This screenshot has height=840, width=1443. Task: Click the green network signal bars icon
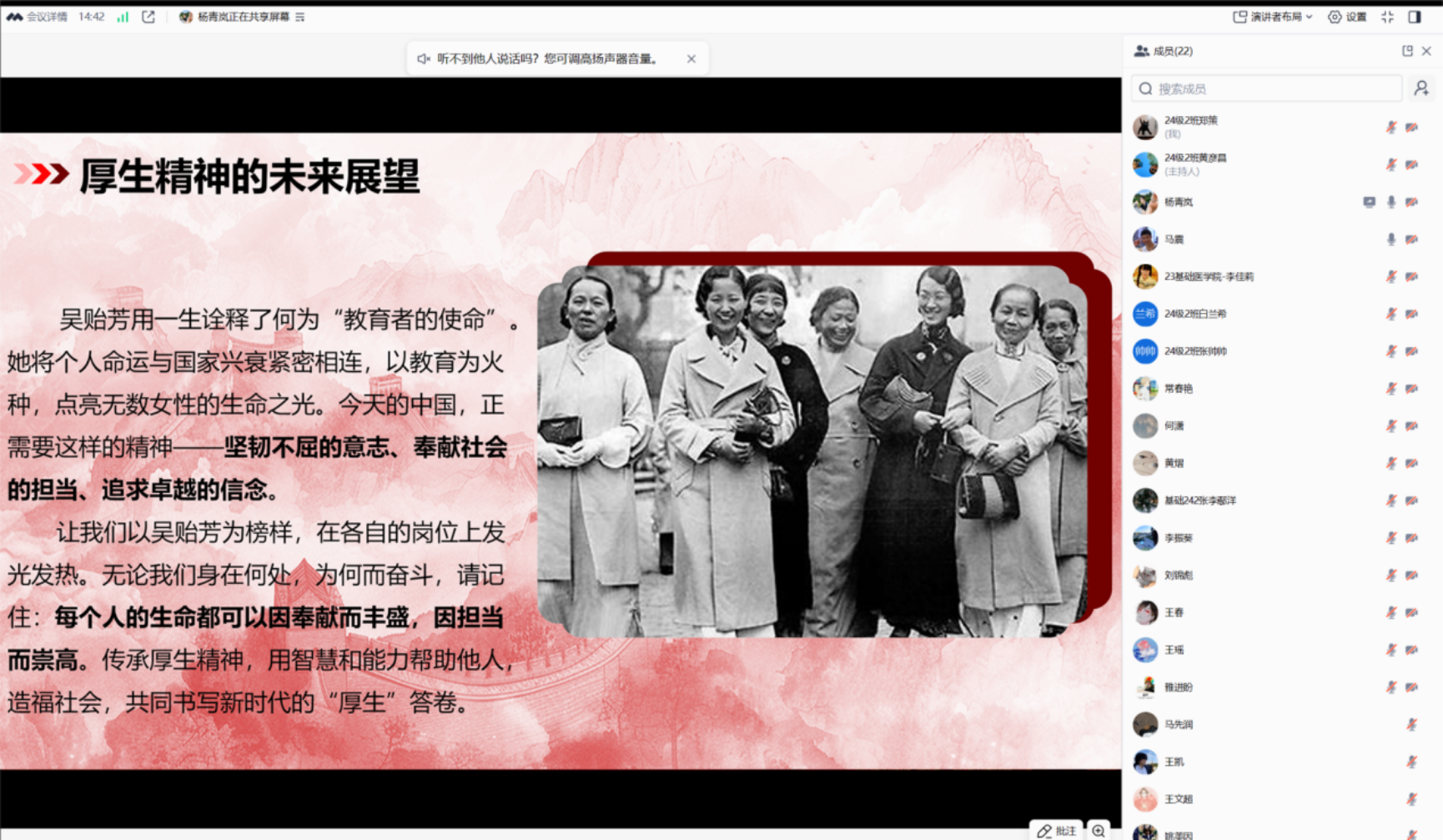(x=123, y=17)
